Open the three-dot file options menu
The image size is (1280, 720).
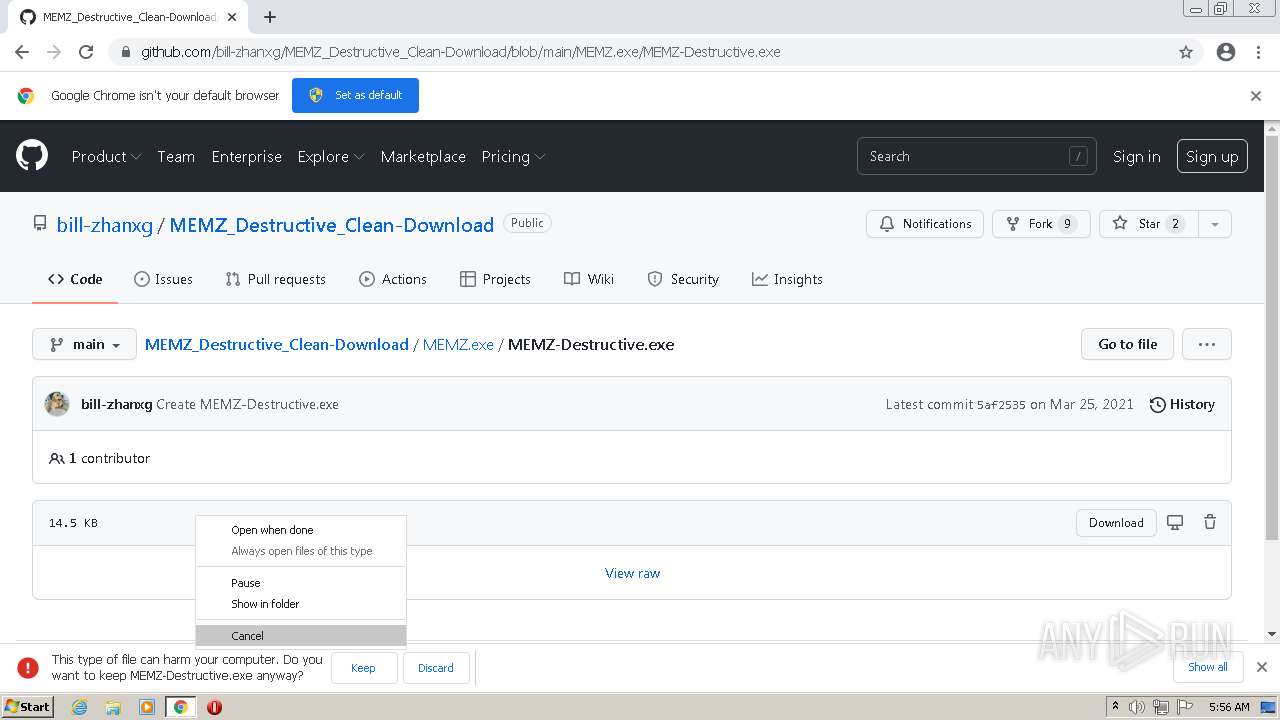[x=1207, y=344]
